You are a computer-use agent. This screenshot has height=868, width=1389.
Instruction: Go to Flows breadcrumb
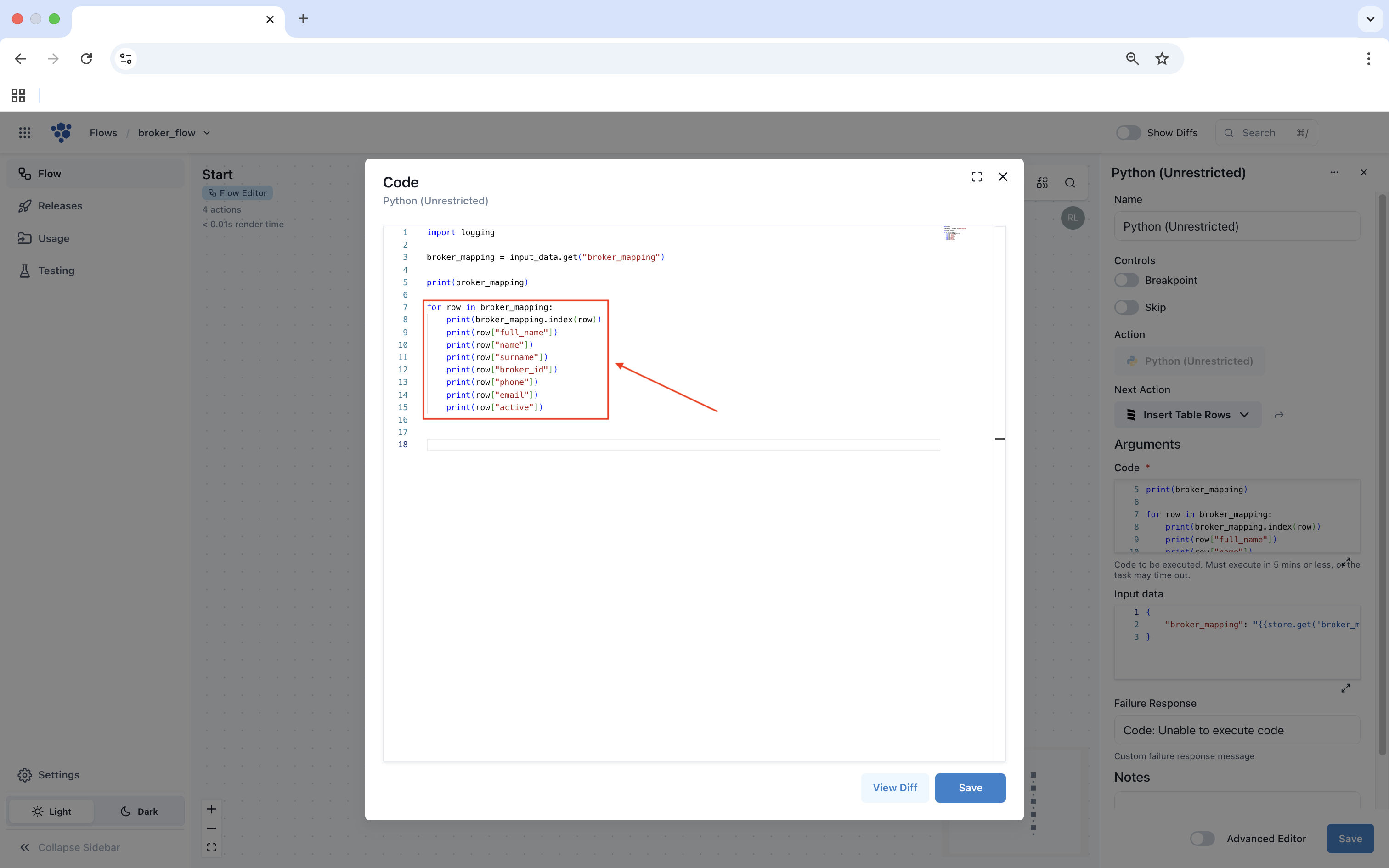pyautogui.click(x=103, y=133)
